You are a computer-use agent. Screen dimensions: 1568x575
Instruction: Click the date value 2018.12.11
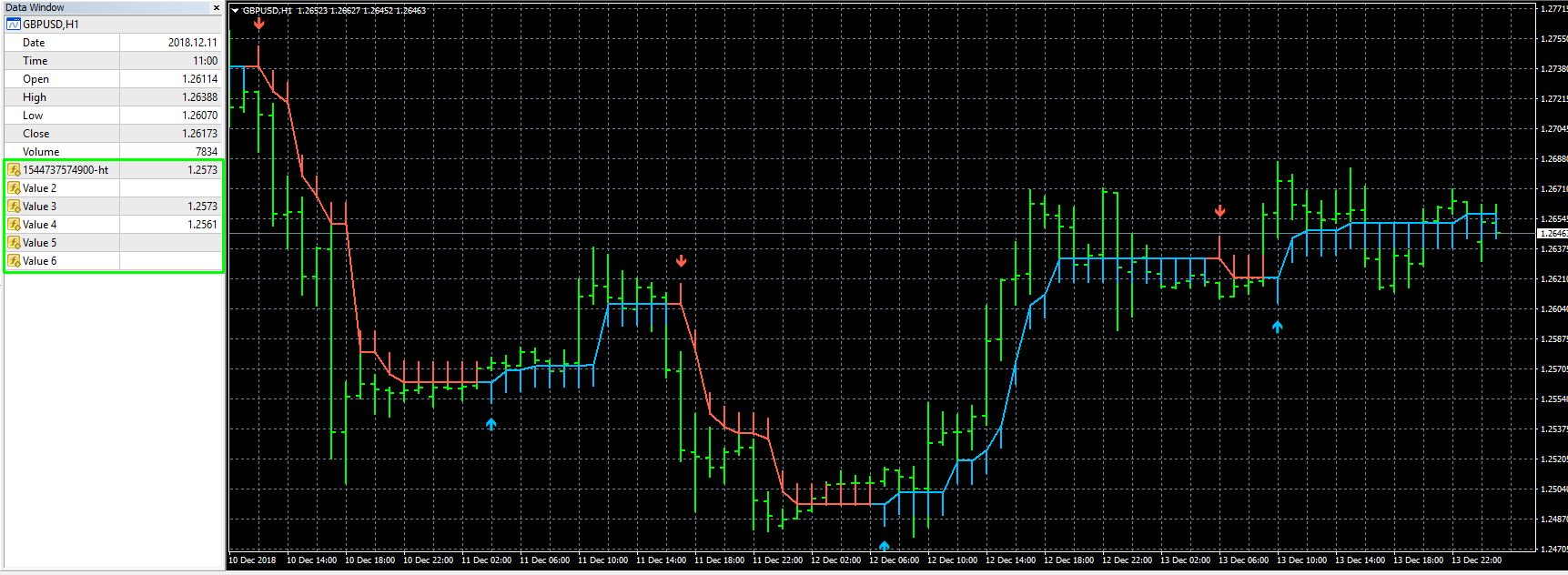point(193,43)
